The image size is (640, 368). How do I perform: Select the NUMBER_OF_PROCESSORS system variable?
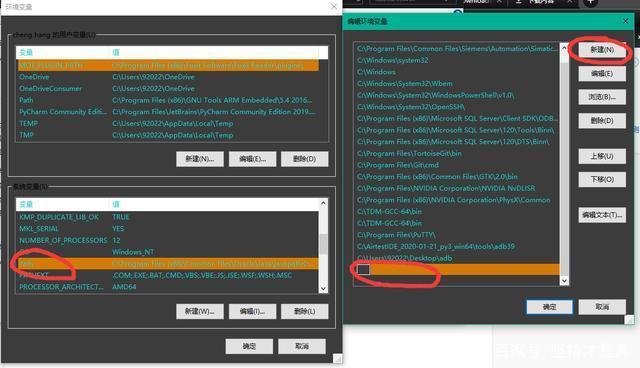click(168, 240)
